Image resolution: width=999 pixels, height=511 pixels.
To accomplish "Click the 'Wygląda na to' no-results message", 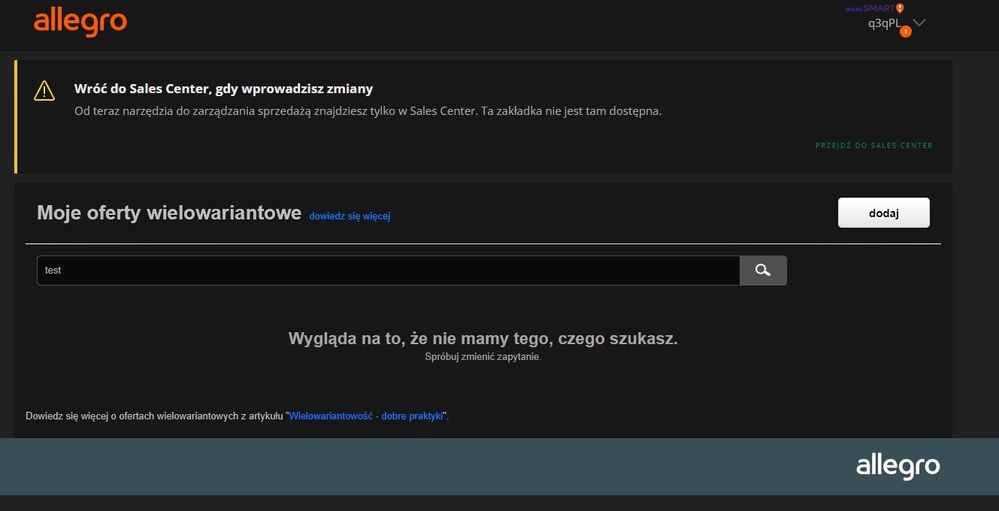I will point(483,339).
